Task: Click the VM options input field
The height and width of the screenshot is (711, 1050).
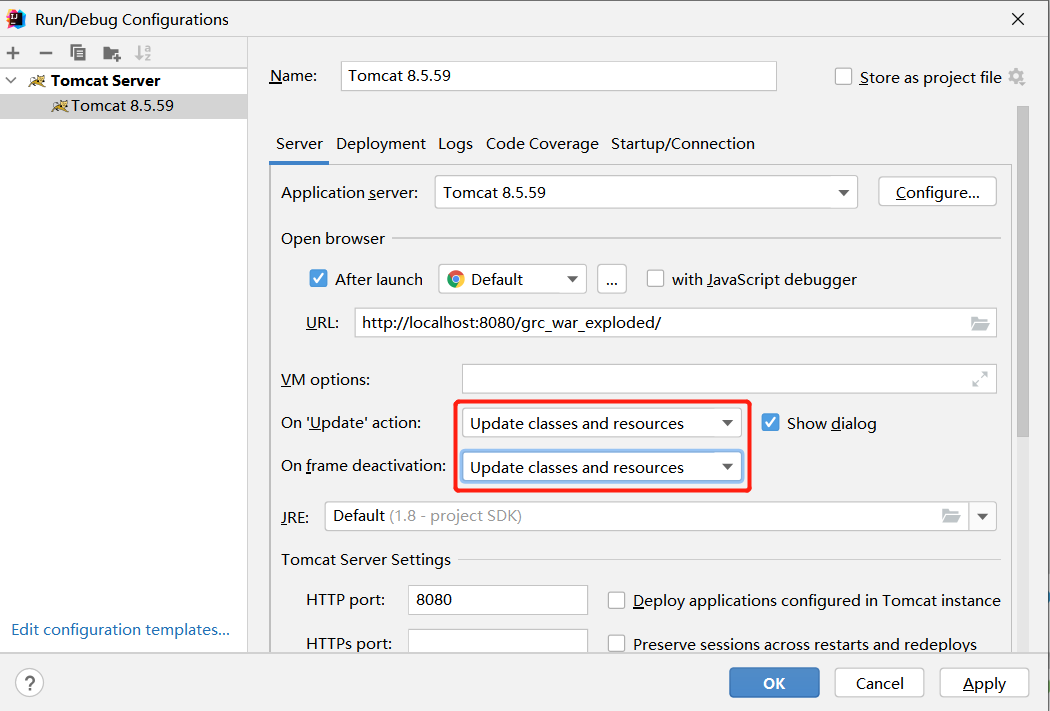Action: tap(729, 380)
